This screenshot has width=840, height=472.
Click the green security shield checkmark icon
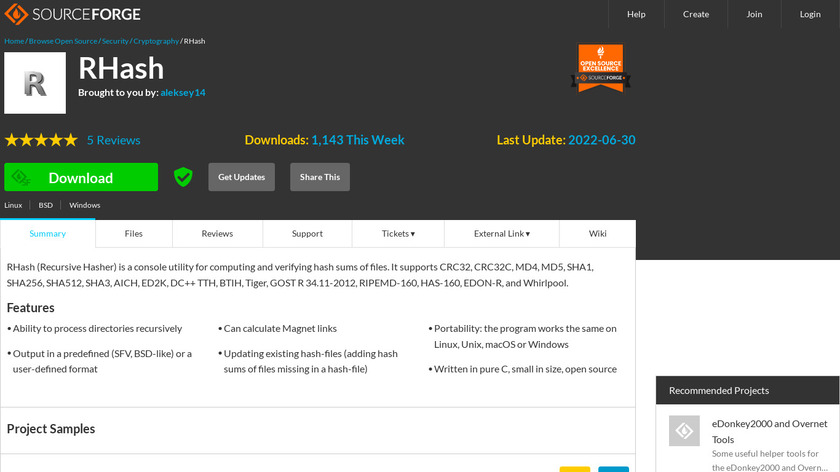183,177
